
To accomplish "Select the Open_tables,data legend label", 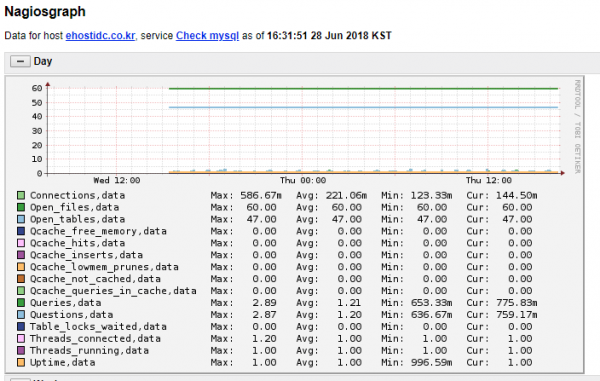I will (78, 219).
